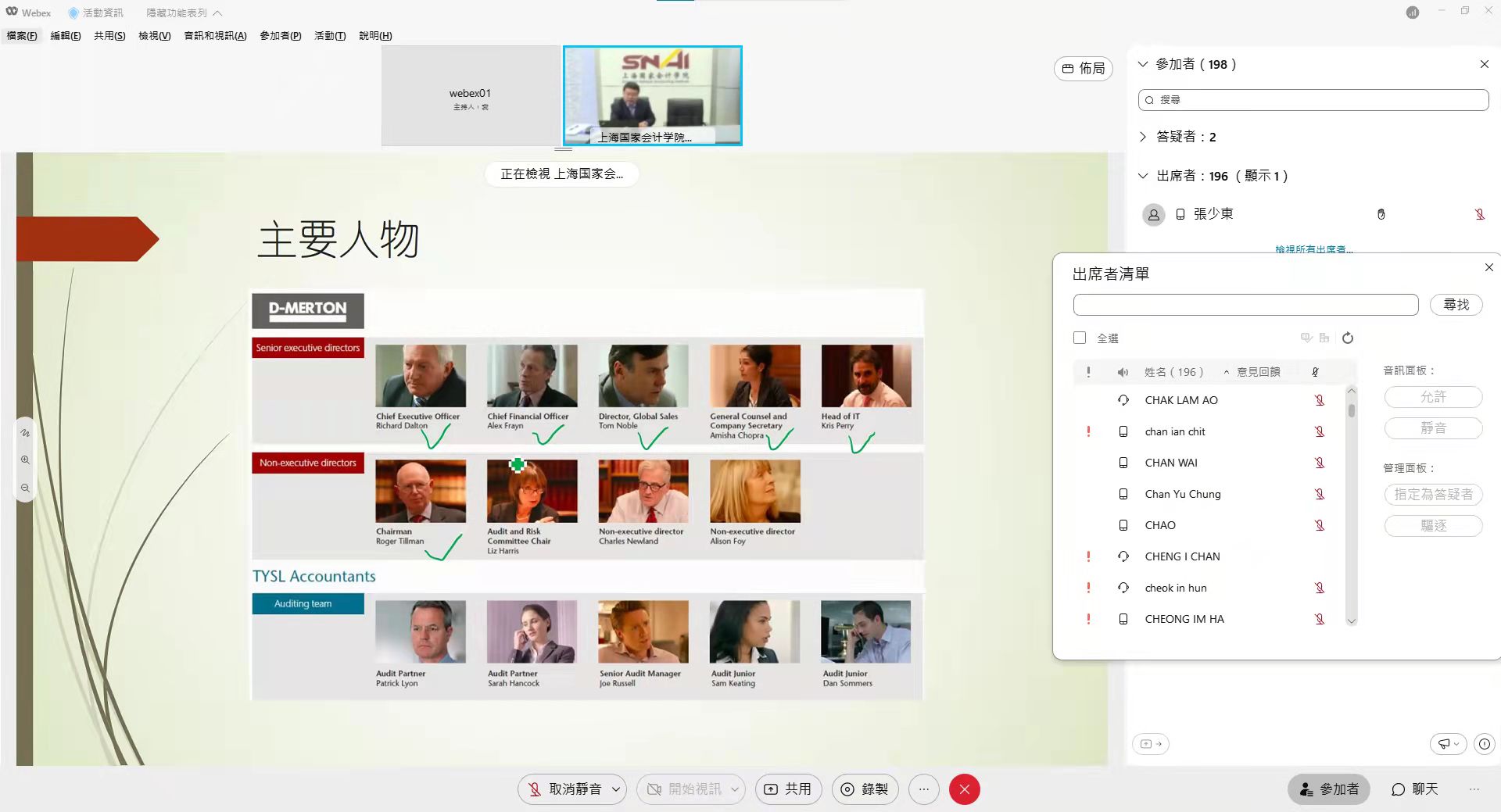Open the 活動(T) menu
Screen dimensions: 1501x812
(x=330, y=36)
